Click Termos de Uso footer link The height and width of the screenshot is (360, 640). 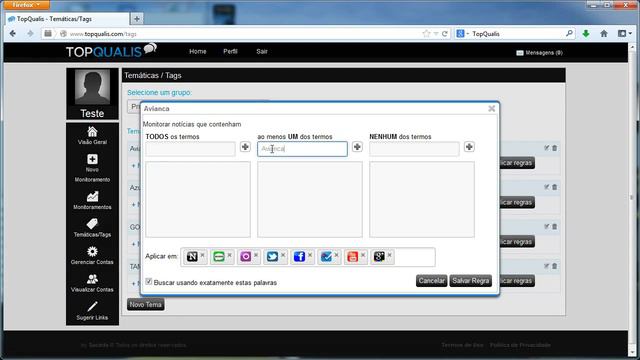click(462, 345)
